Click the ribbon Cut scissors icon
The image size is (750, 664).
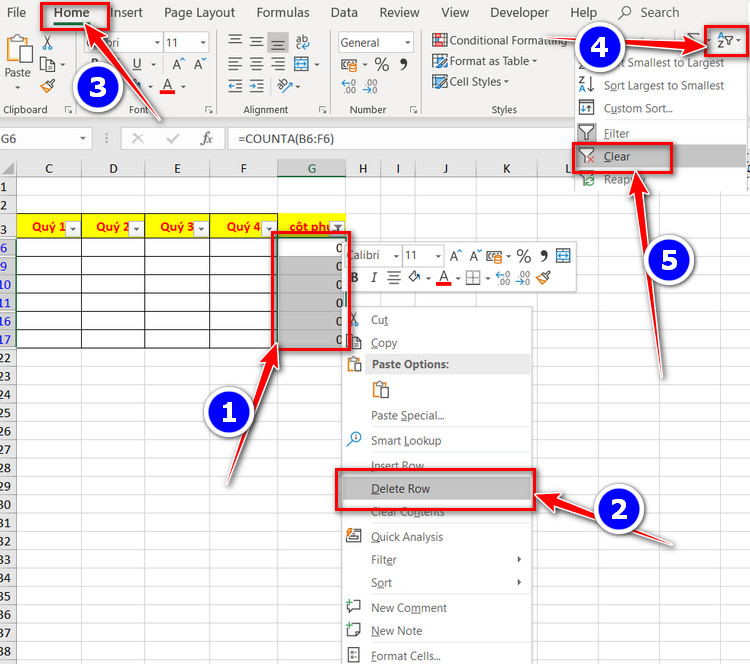[47, 43]
